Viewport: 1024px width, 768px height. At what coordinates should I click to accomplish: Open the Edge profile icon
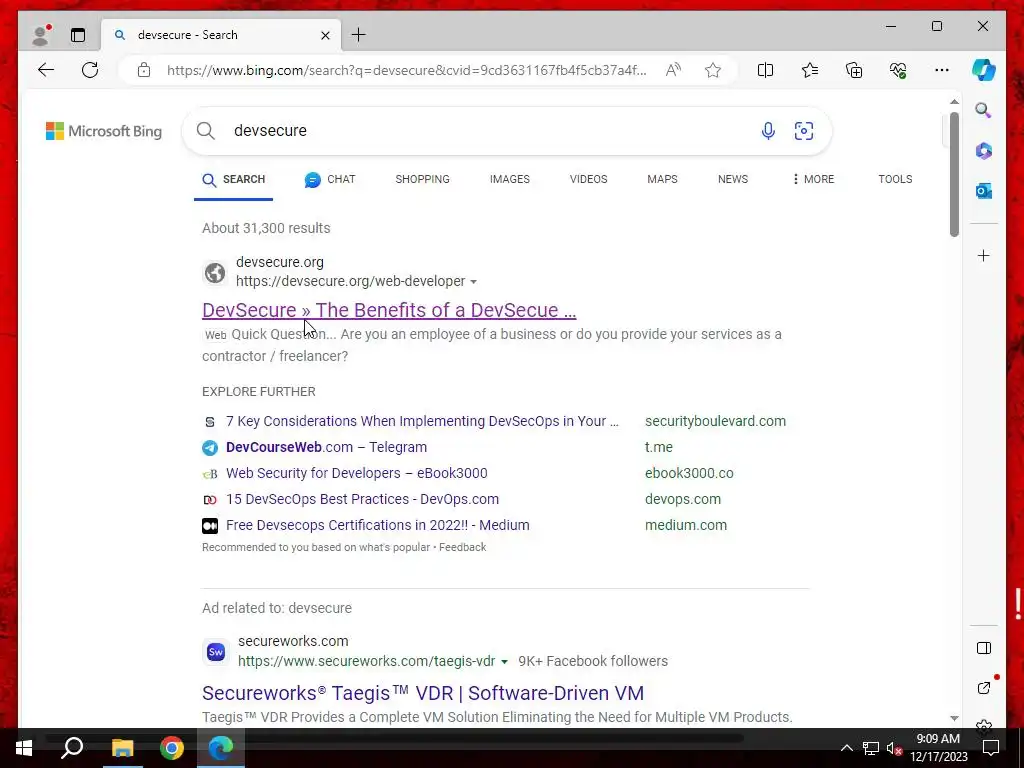point(41,35)
